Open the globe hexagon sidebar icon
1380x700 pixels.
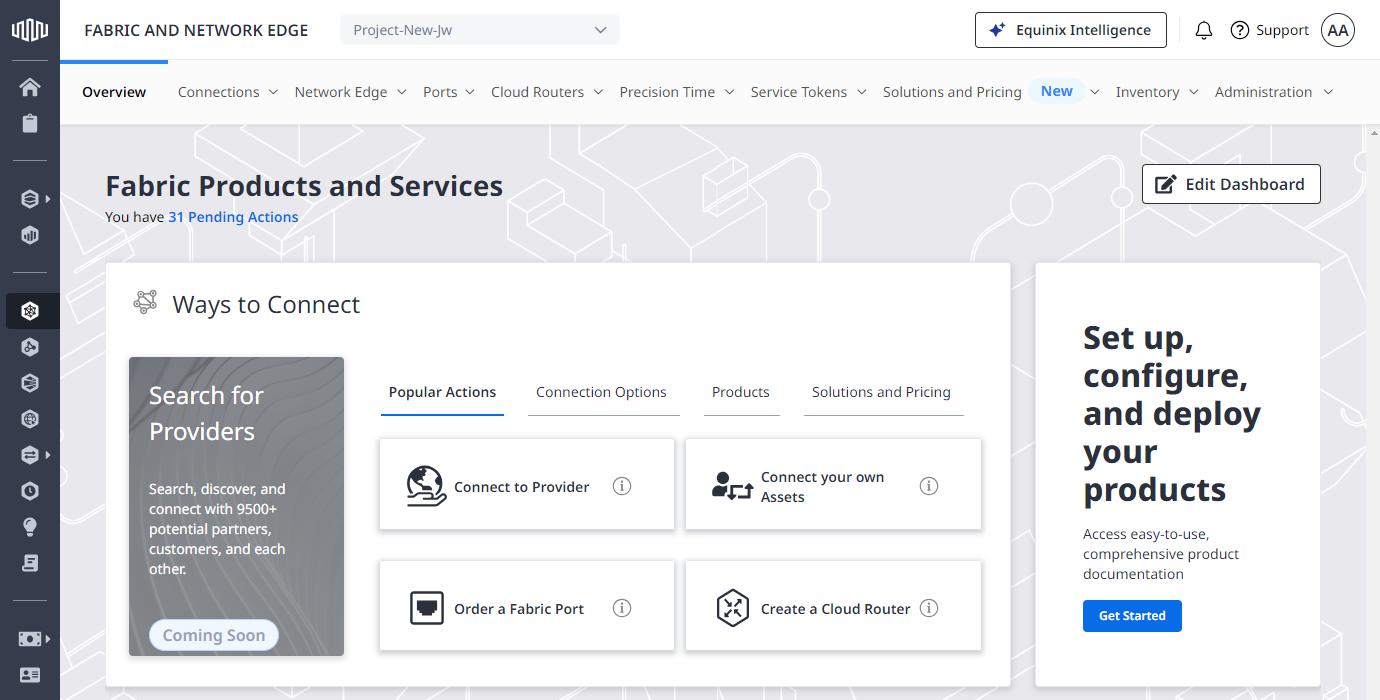tap(30, 419)
